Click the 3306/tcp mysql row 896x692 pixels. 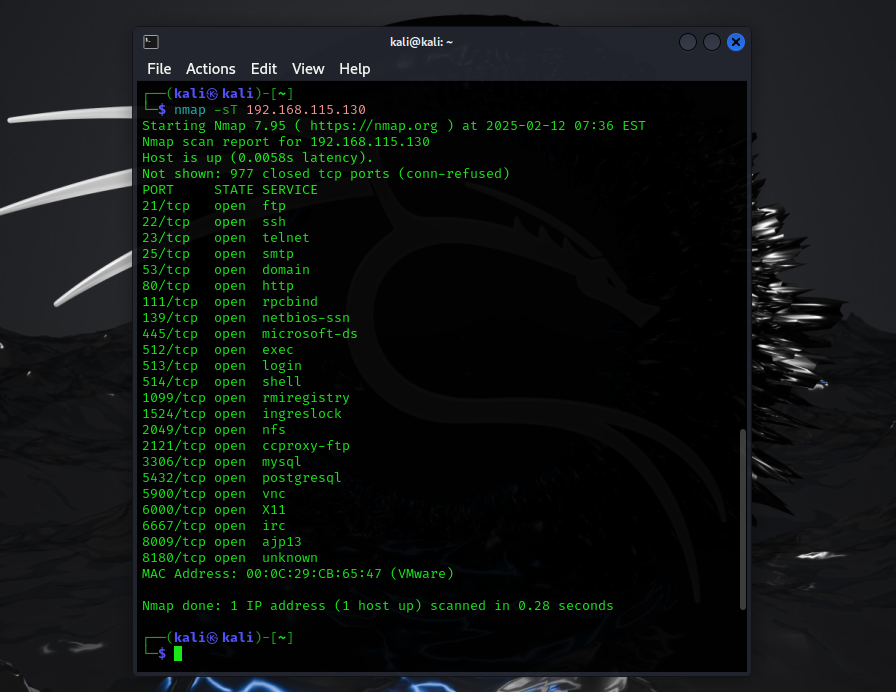[x=222, y=462]
